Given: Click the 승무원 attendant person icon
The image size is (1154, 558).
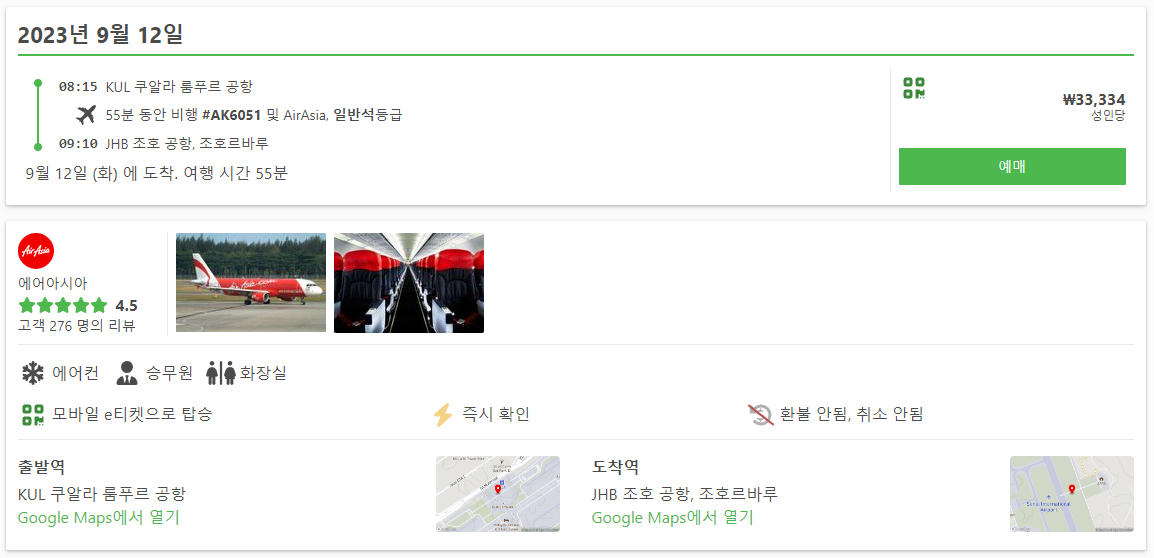Looking at the screenshot, I should click(127, 373).
